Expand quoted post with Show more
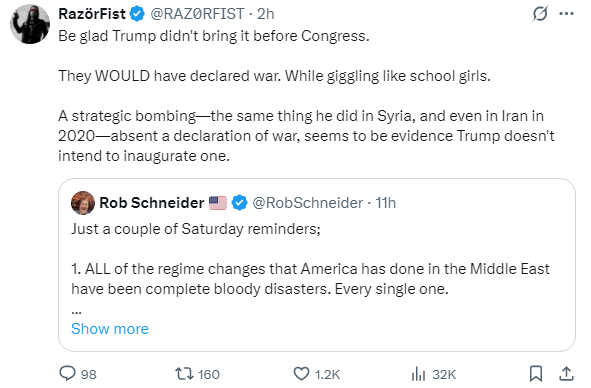Viewport: 591px width, 388px height. tap(110, 329)
